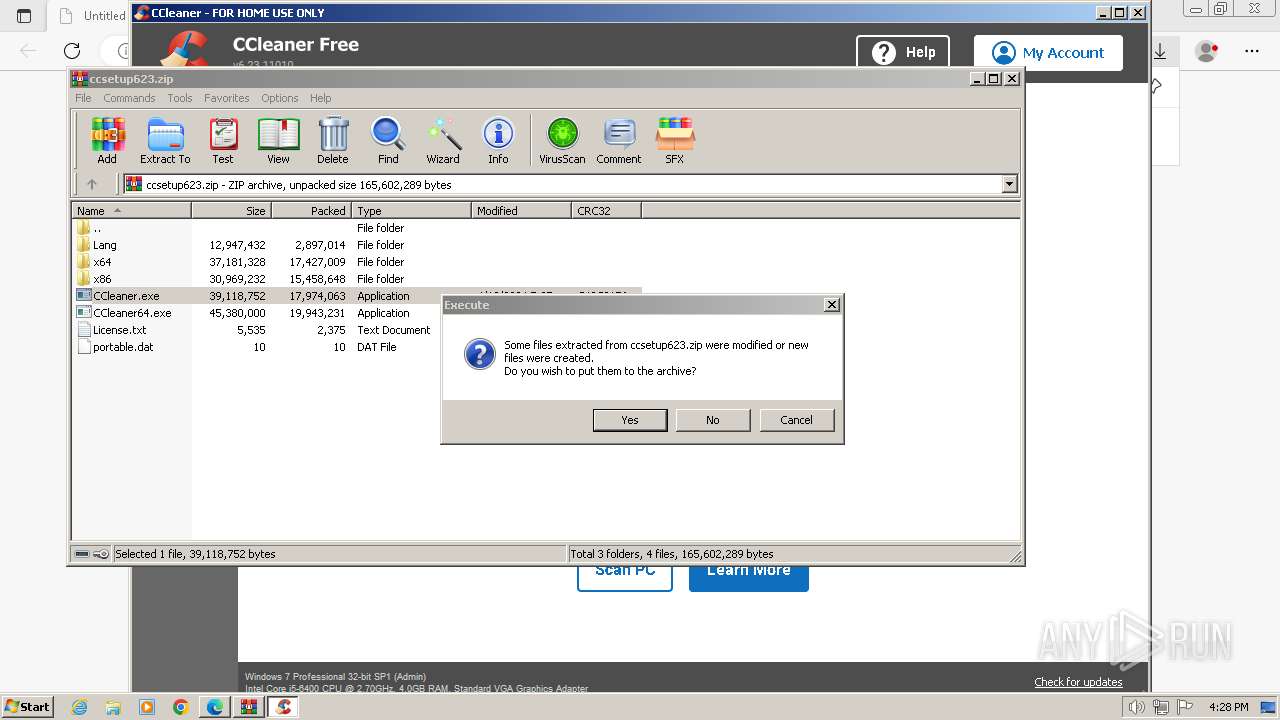Click the Add toolbar icon in WinRAR

107,140
